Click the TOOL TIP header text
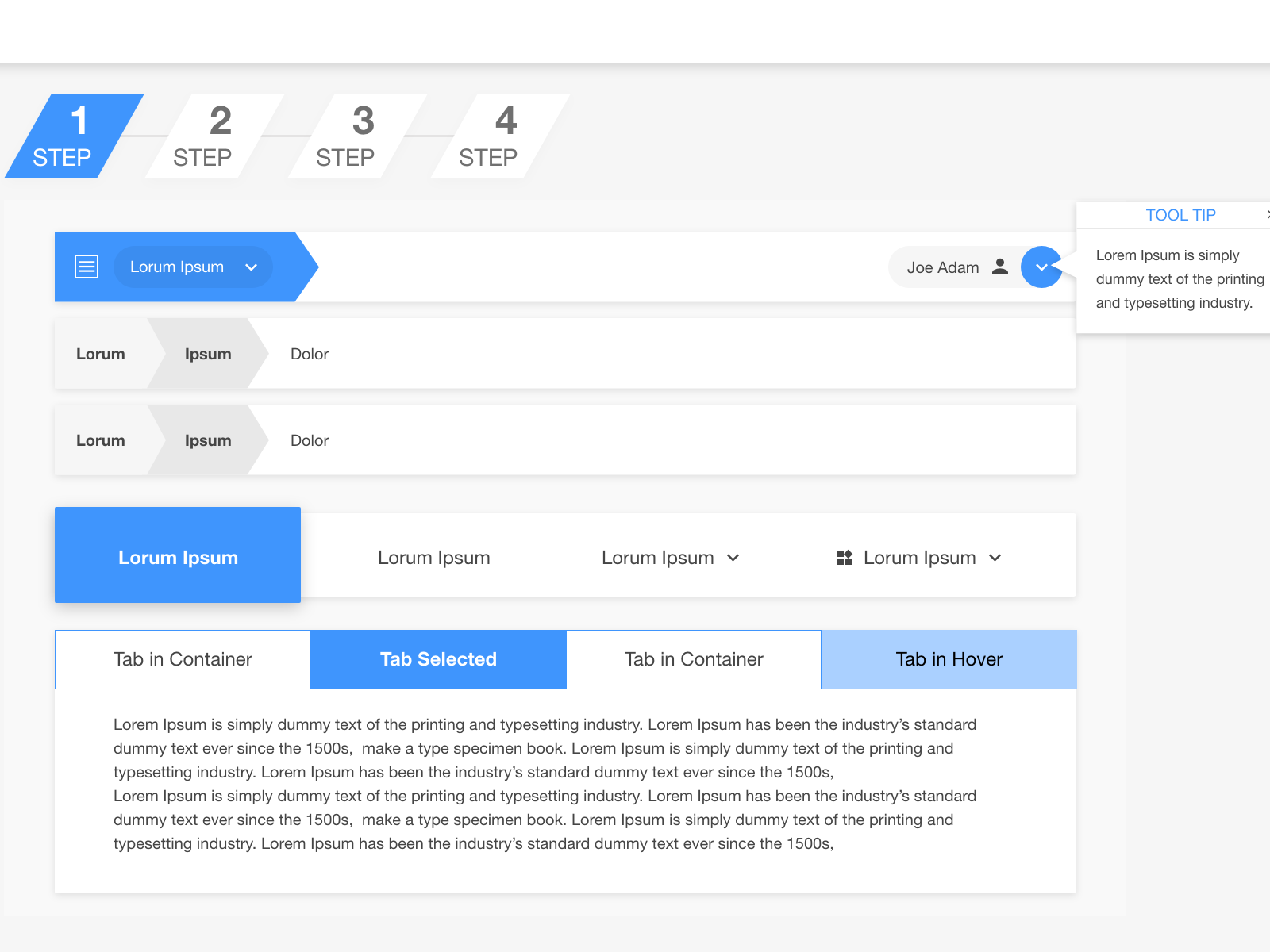 (1181, 214)
